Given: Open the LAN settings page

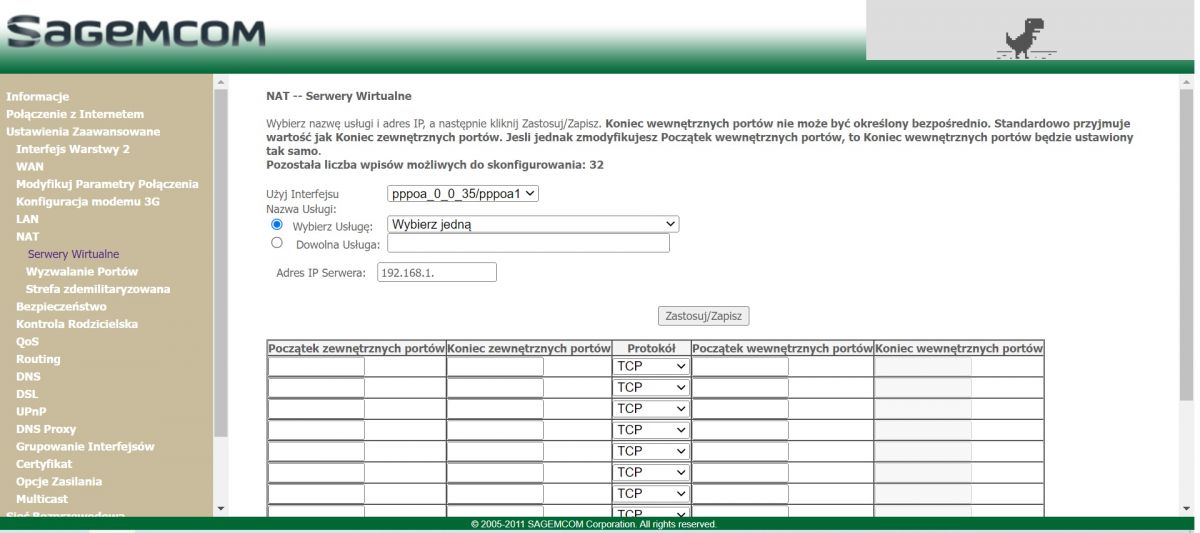Looking at the screenshot, I should pyautogui.click(x=28, y=219).
